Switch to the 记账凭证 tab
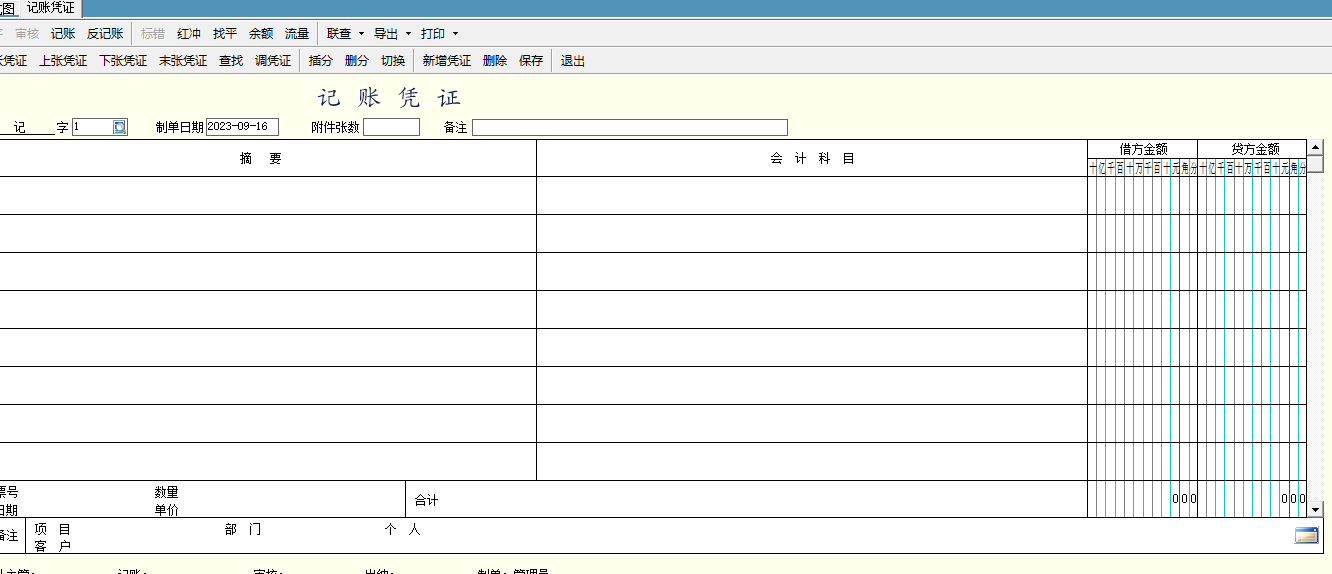1332x574 pixels. [x=50, y=8]
